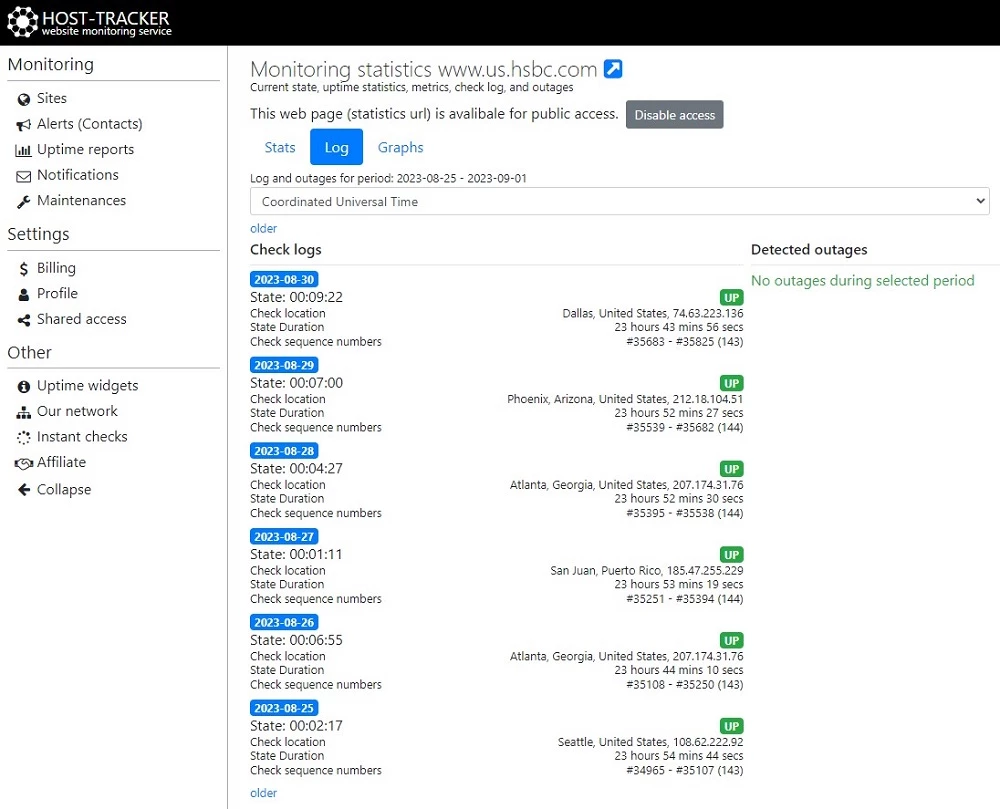
Task: Click the dollar sign icon beside Billing
Action: click(x=24, y=269)
